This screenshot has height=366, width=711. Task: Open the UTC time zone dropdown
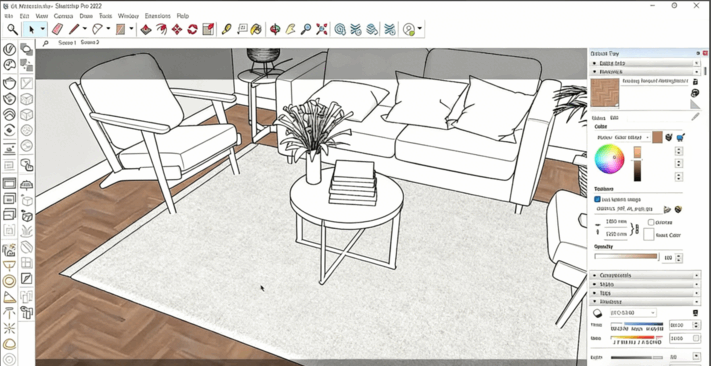point(633,312)
